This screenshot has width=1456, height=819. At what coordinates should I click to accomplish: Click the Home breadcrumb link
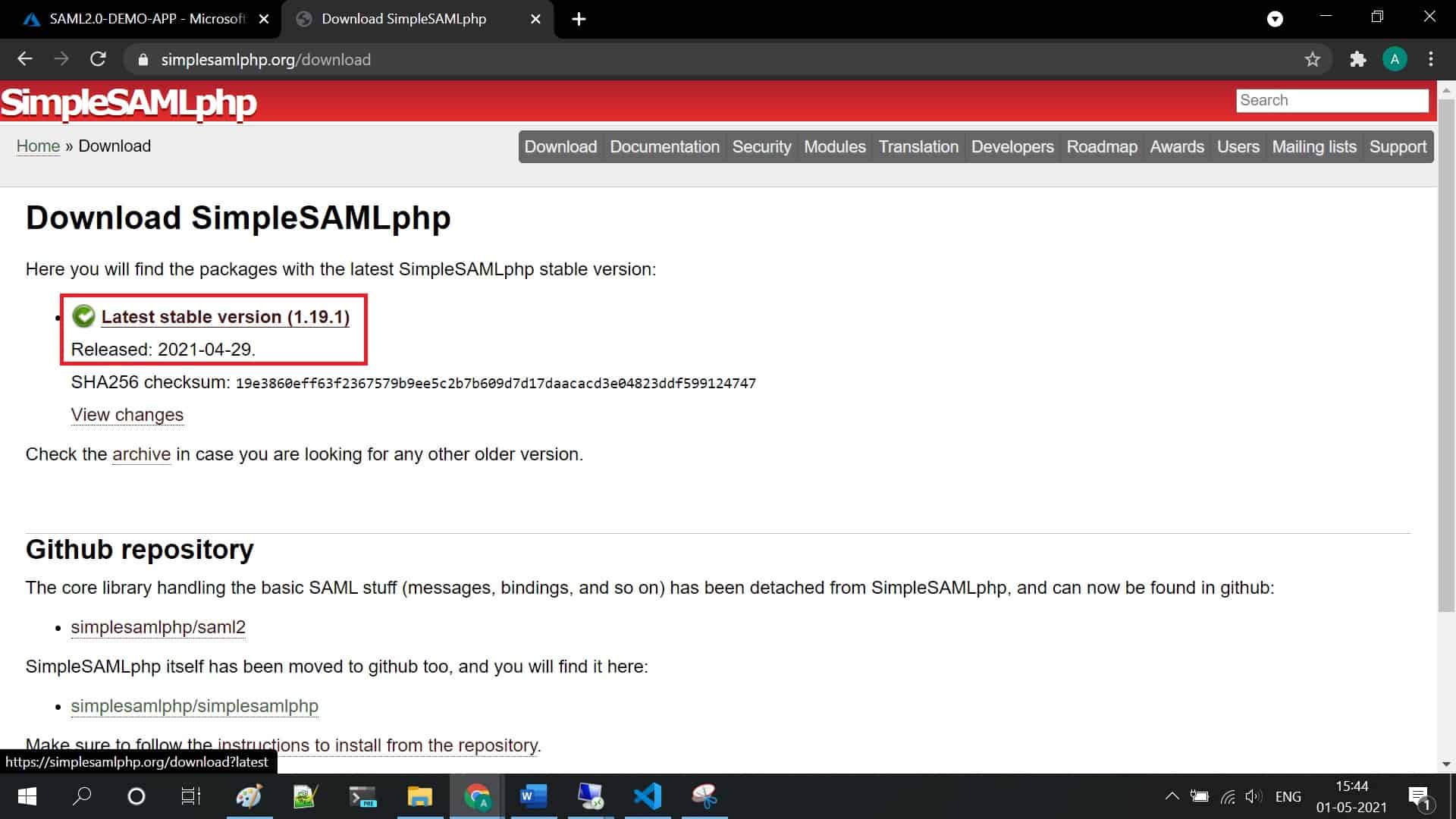pos(38,146)
